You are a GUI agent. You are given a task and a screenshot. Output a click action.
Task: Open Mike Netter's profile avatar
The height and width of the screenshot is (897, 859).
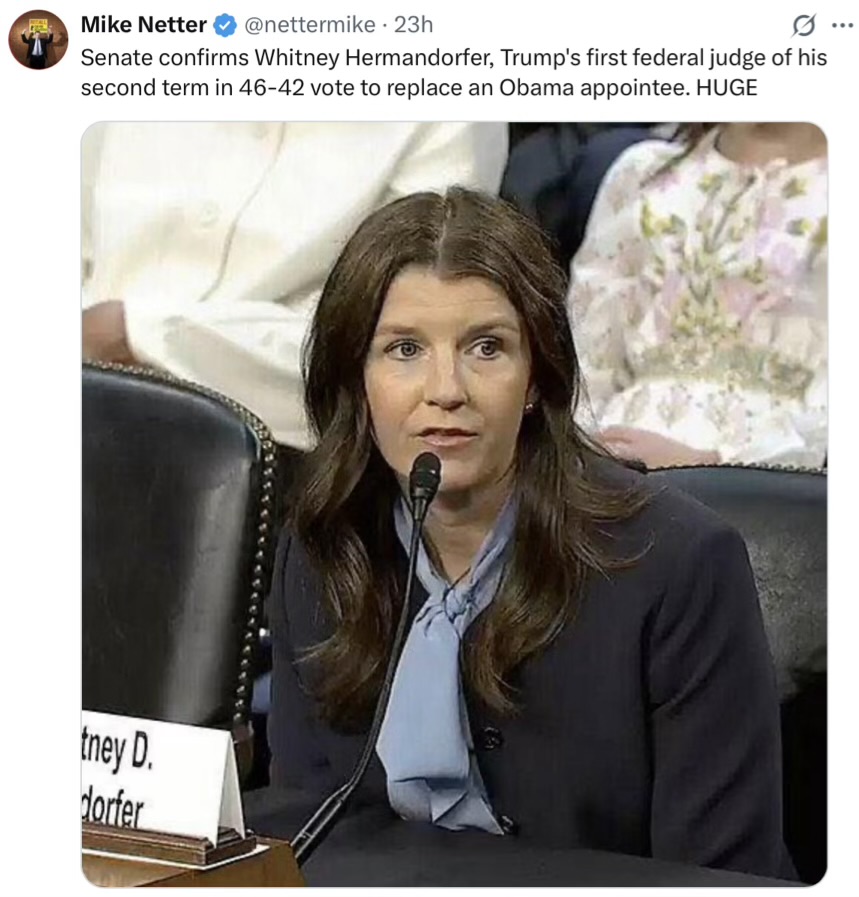38,39
